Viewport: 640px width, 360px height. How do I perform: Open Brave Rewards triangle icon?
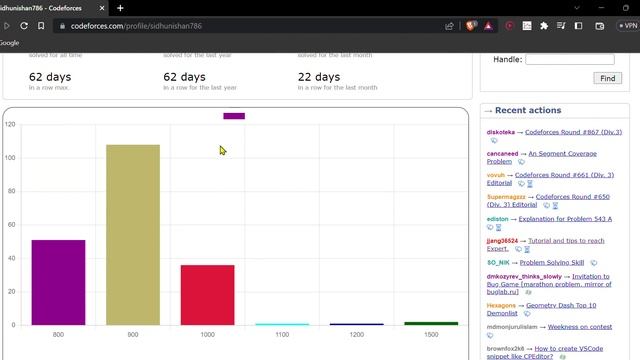(x=488, y=26)
